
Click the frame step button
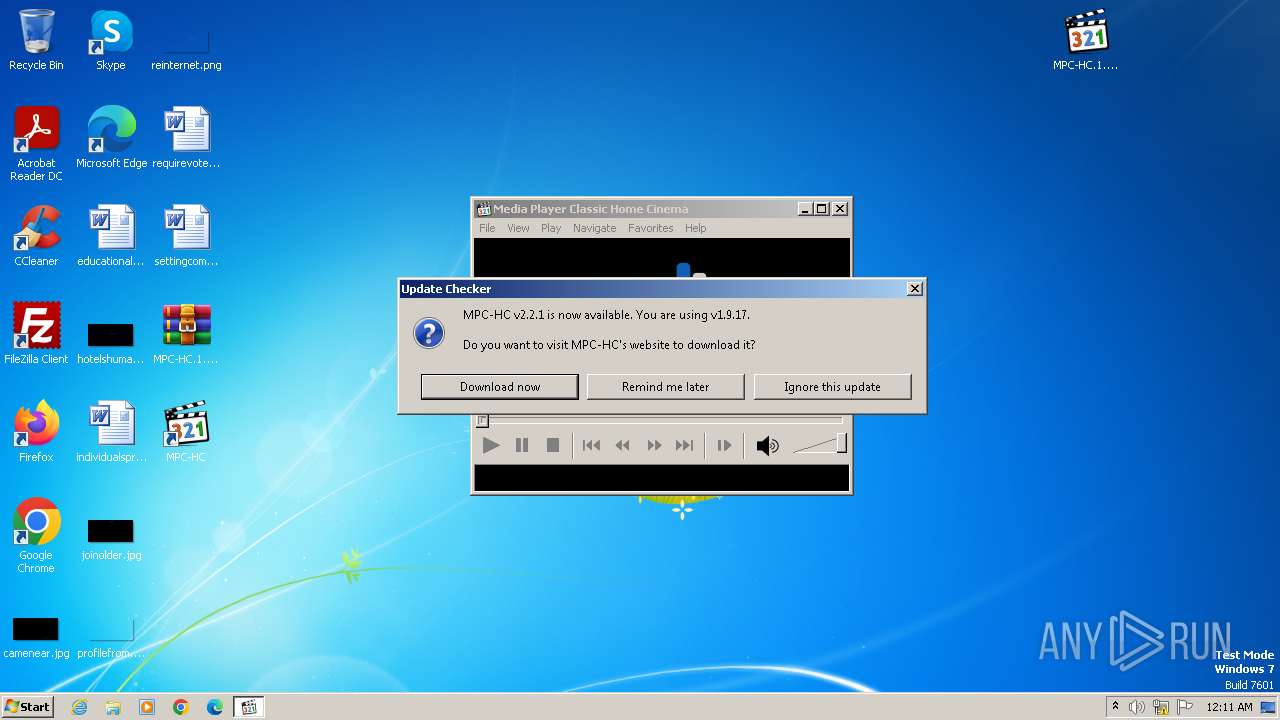(x=724, y=445)
